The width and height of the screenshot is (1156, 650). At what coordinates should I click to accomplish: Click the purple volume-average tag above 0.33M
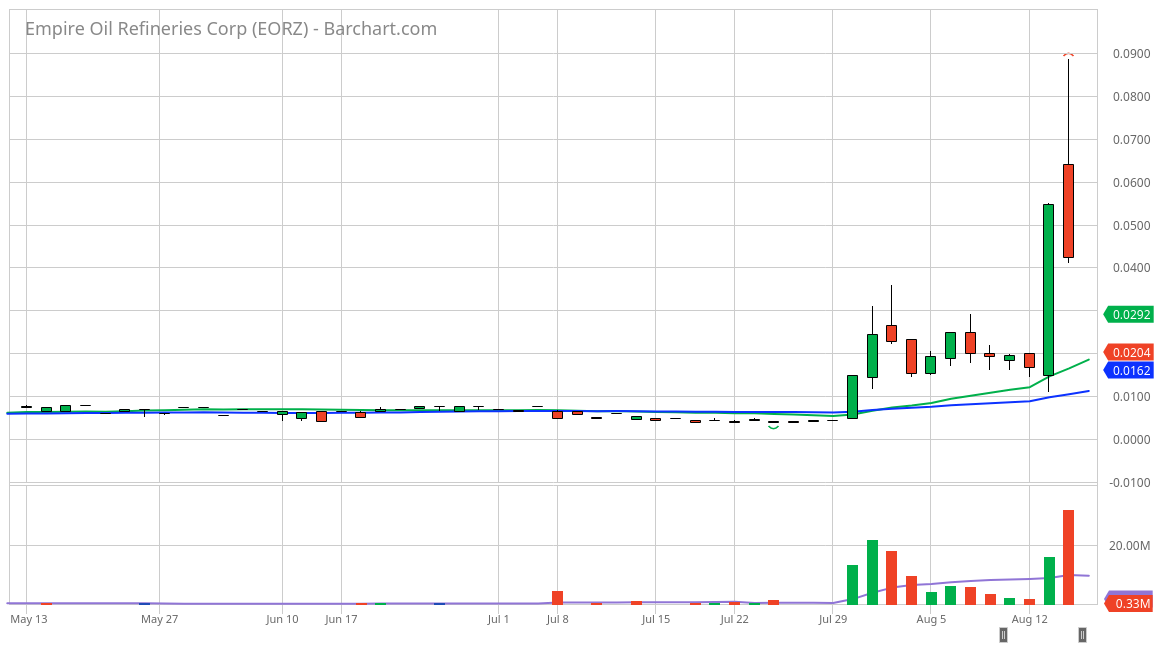pos(1129,593)
